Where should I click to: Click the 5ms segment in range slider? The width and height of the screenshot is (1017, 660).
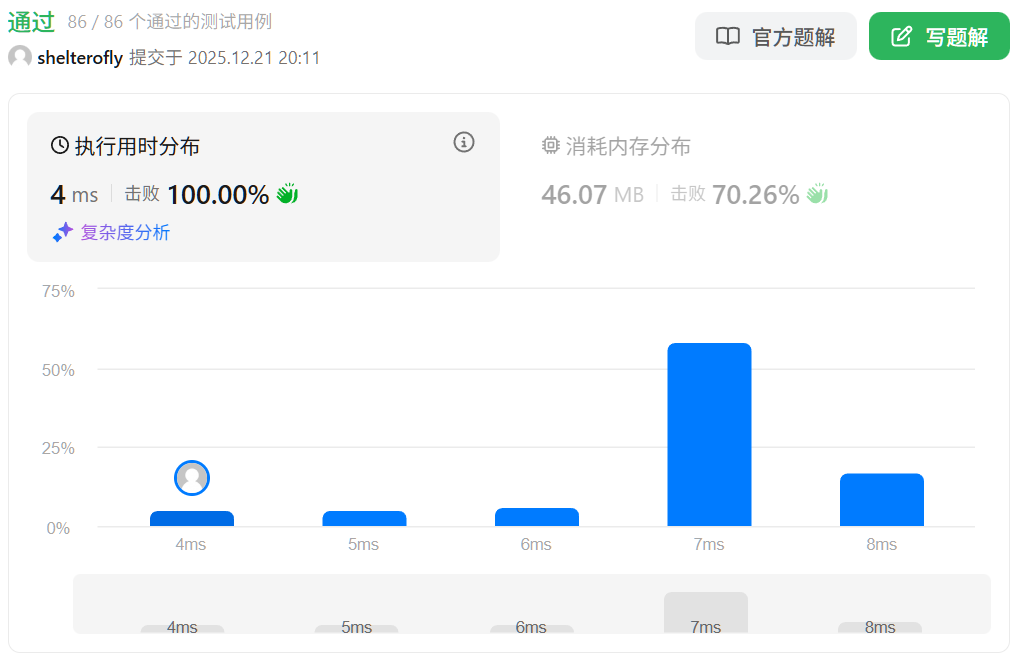click(356, 628)
